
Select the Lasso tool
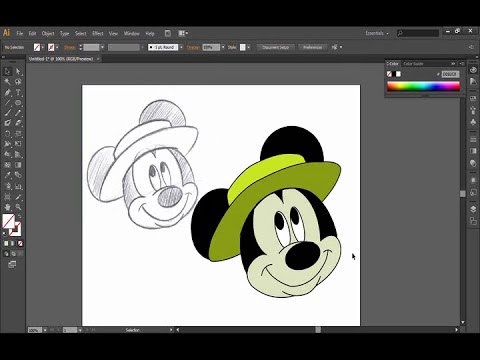[x=18, y=82]
